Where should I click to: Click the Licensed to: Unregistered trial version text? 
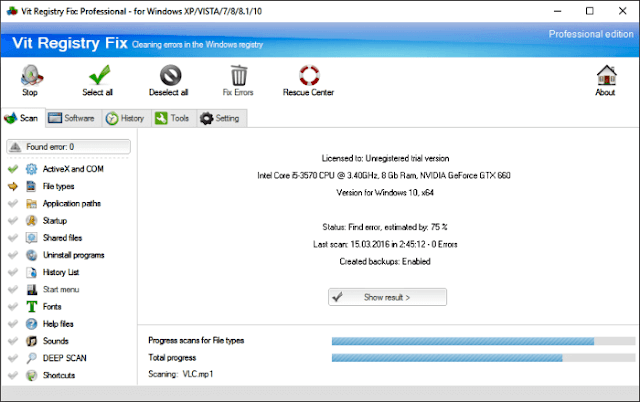pos(385,158)
